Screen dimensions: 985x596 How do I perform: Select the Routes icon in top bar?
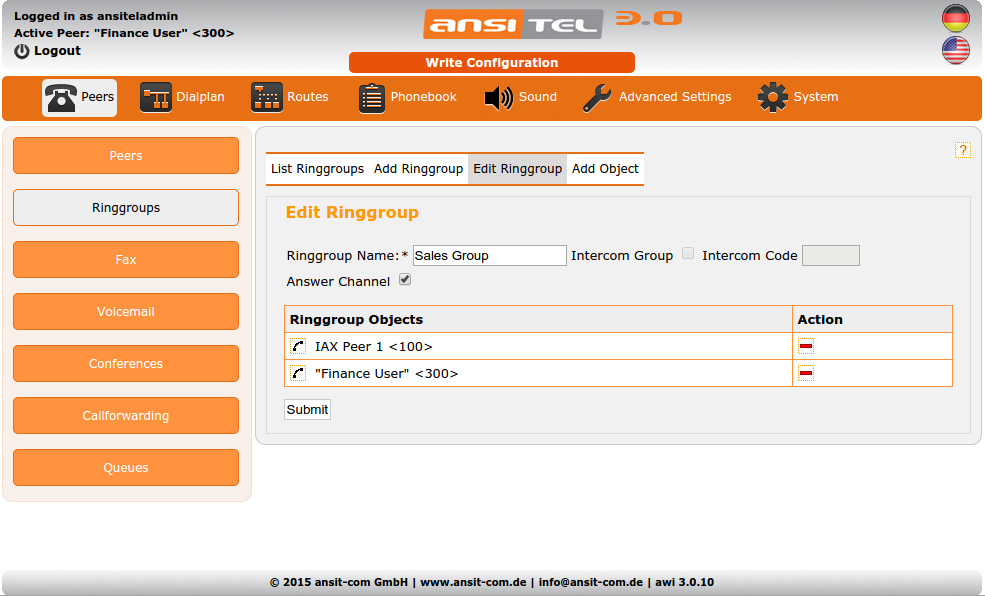[267, 98]
